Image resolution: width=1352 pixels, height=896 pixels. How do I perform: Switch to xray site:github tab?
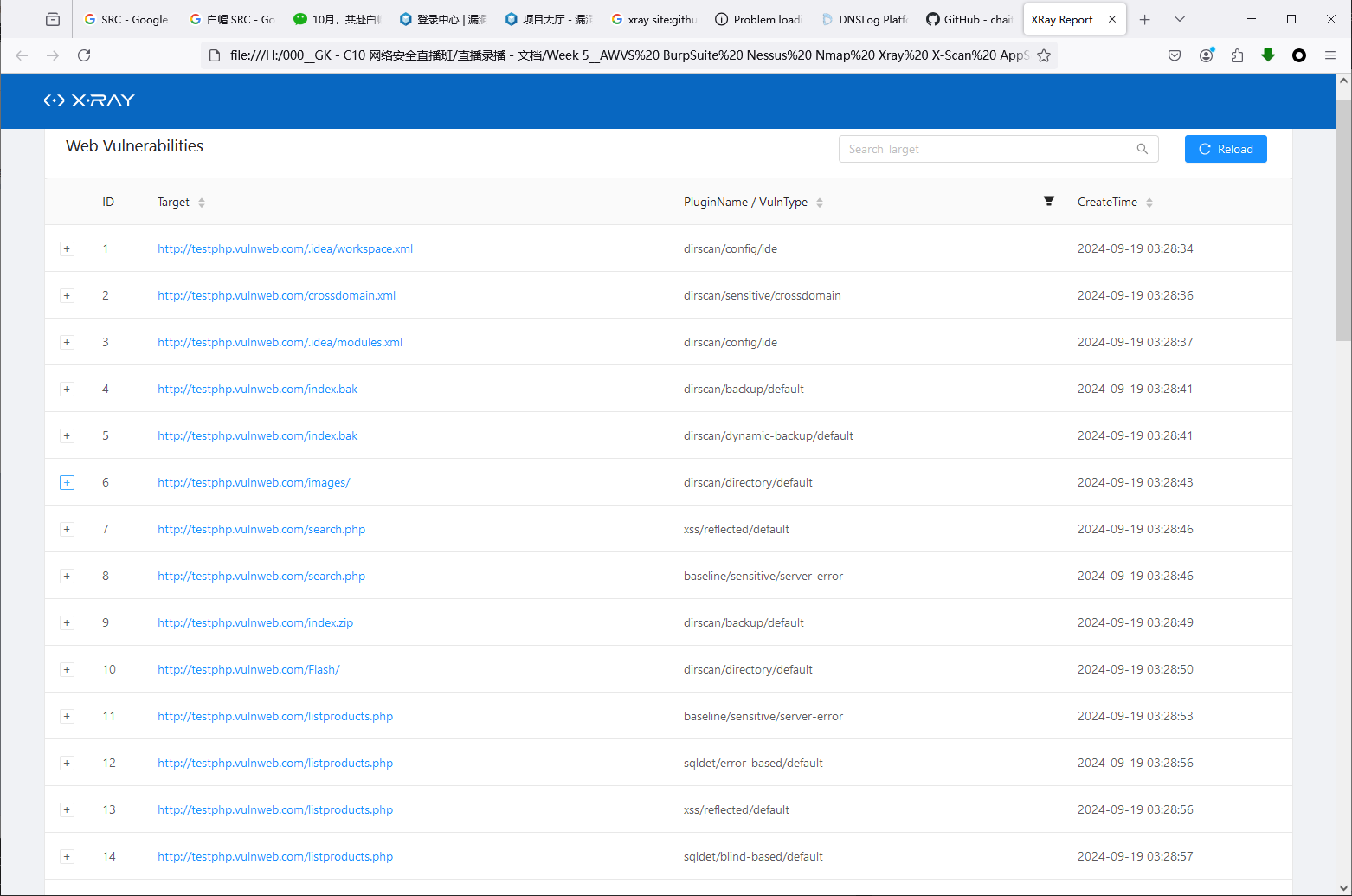pos(654,19)
